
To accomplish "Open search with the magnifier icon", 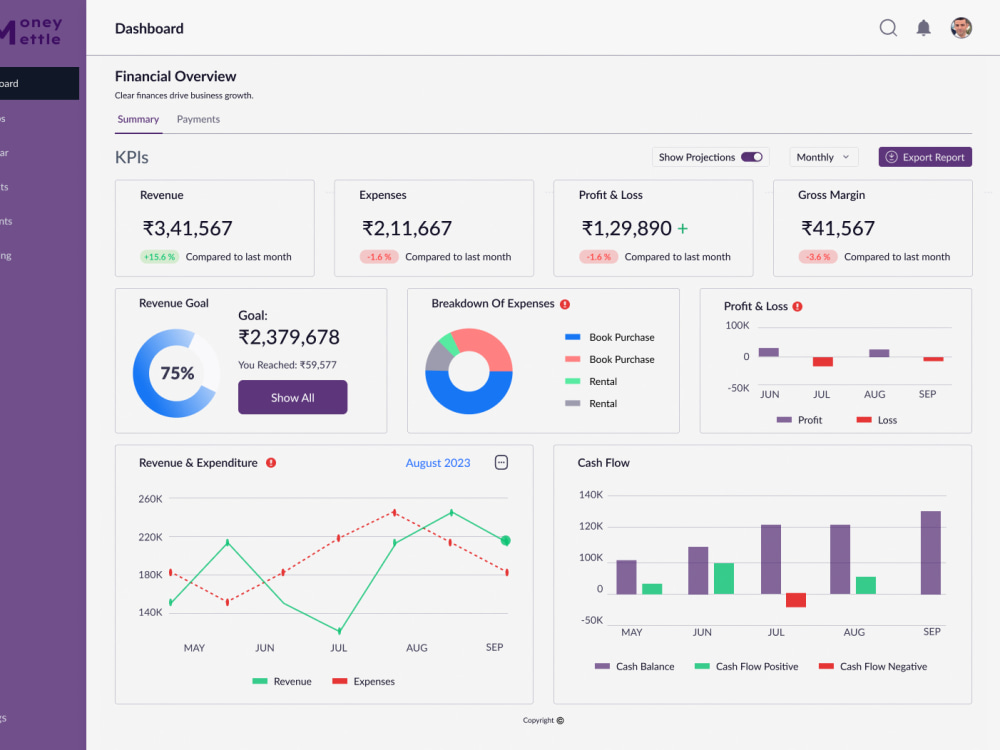I will (888, 28).
